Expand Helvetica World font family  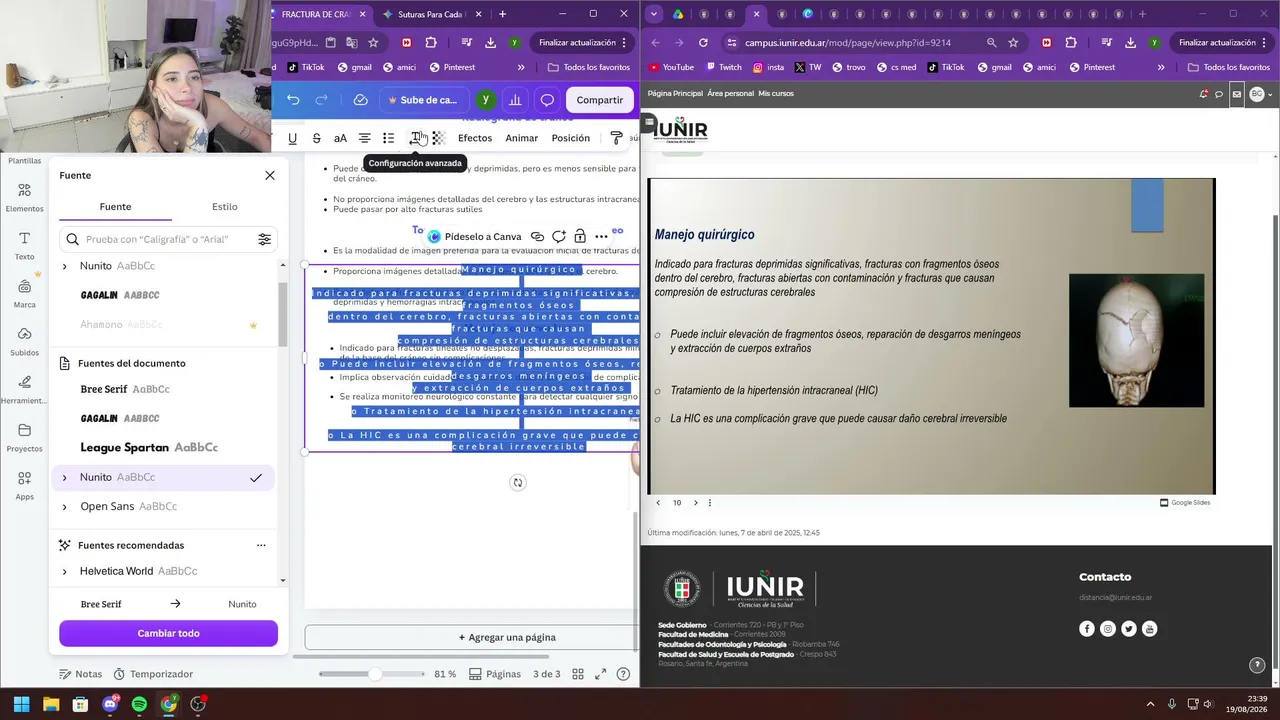[65, 571]
